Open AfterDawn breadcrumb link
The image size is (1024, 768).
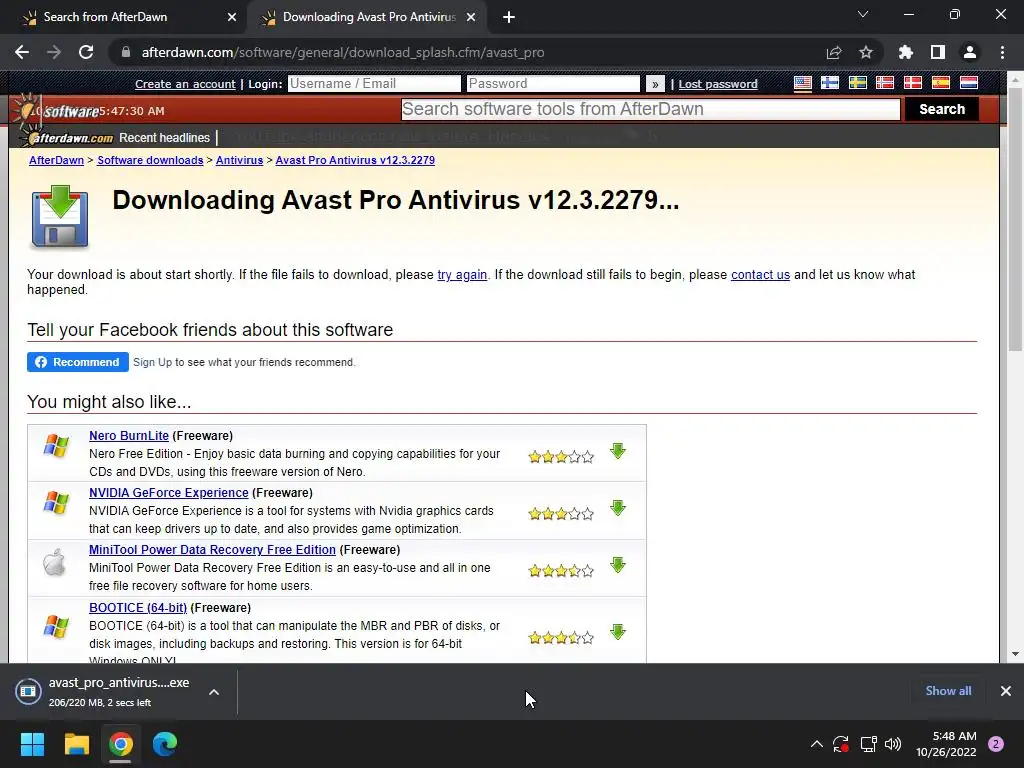(x=56, y=160)
